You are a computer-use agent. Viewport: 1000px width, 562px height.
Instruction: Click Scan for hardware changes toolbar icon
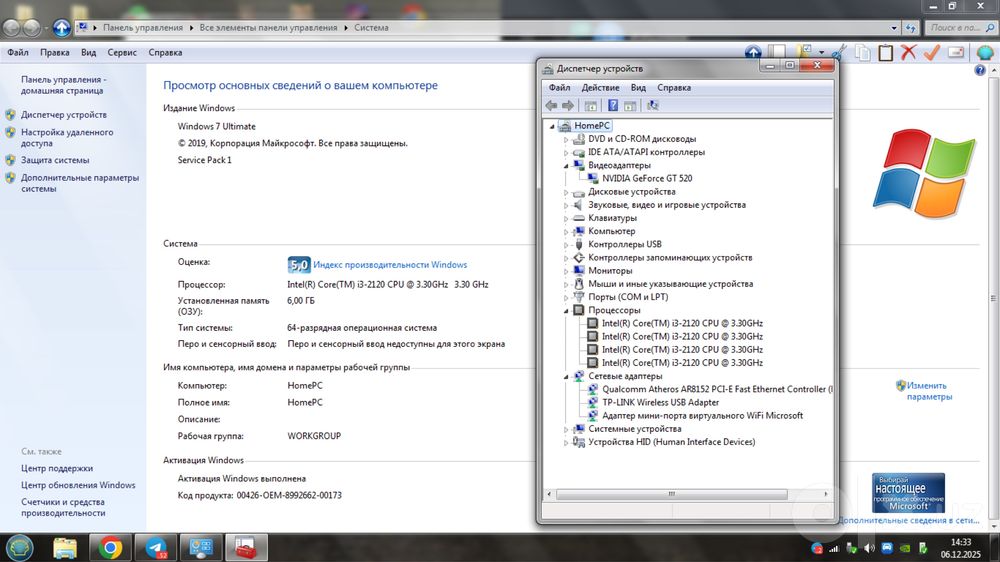[652, 106]
